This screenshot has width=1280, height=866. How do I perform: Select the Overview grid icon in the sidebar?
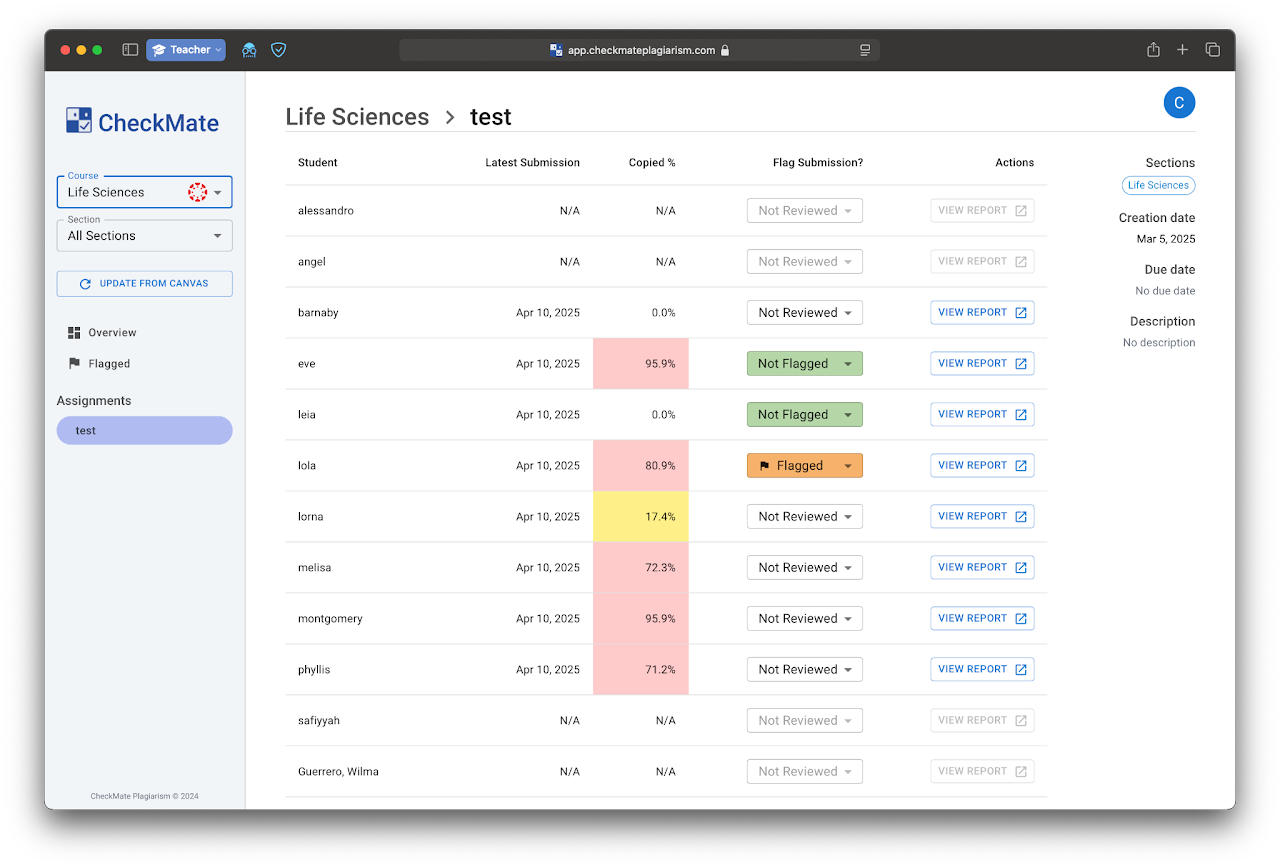point(75,331)
